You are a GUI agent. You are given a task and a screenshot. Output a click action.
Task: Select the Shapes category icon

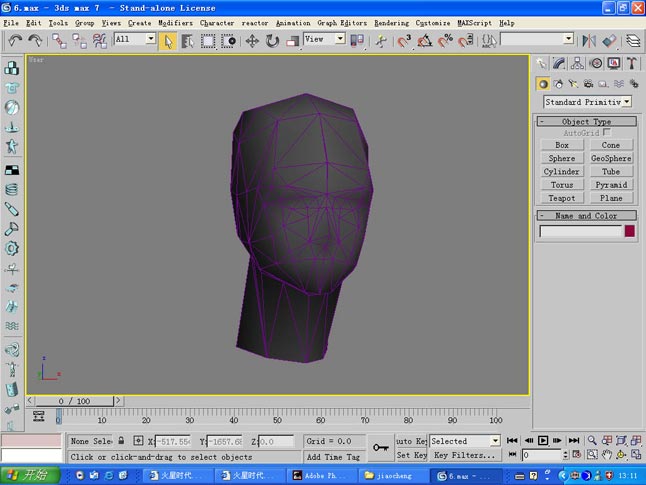[558, 84]
